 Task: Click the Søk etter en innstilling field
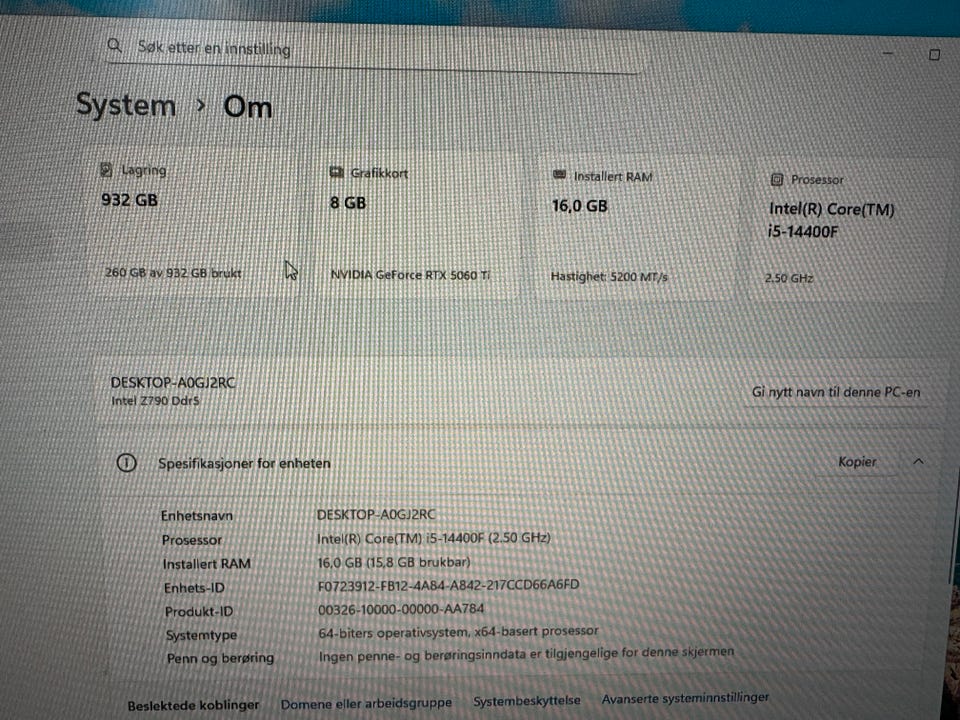[x=373, y=50]
